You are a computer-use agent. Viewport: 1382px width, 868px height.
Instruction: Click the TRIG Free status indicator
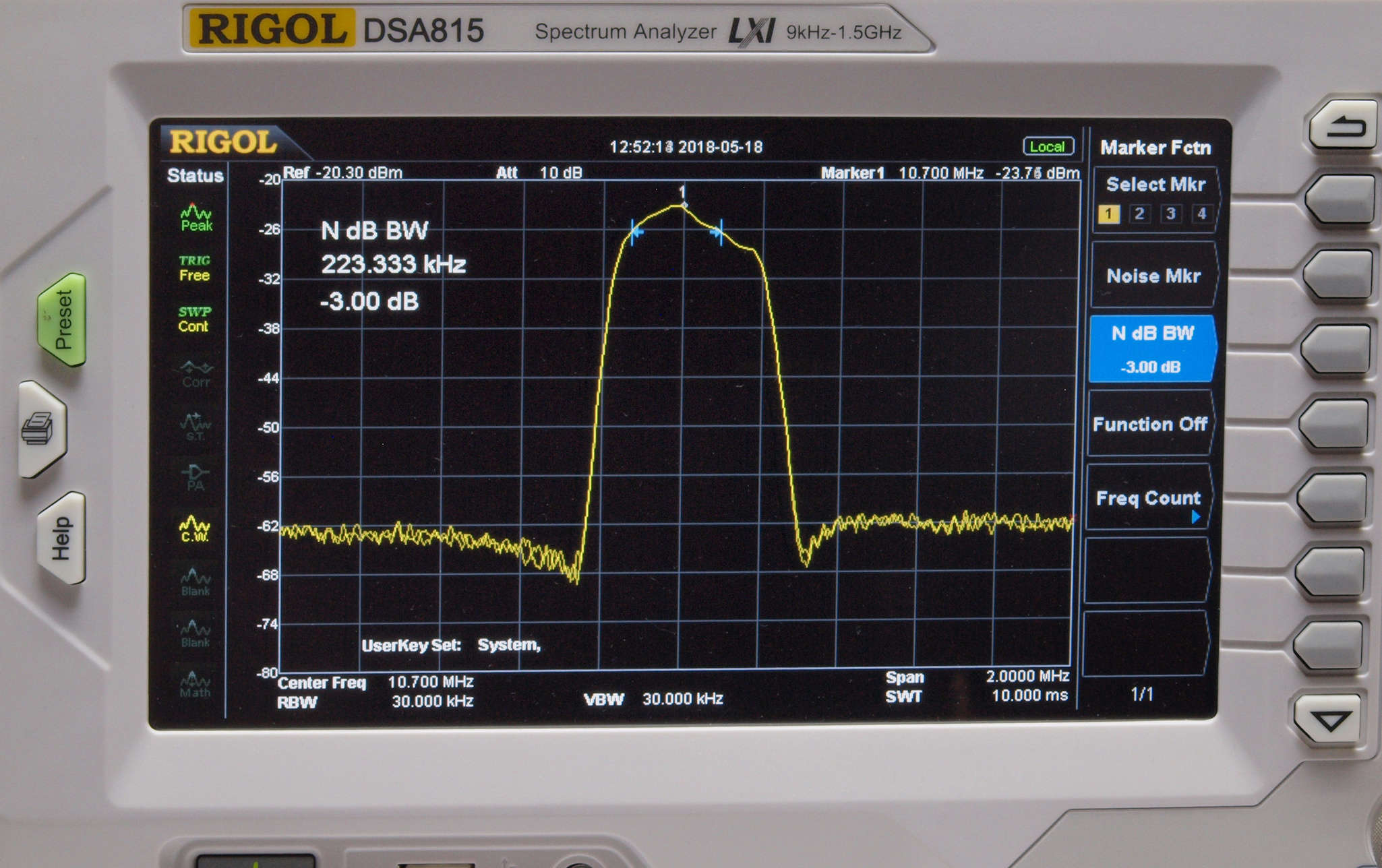tap(194, 268)
